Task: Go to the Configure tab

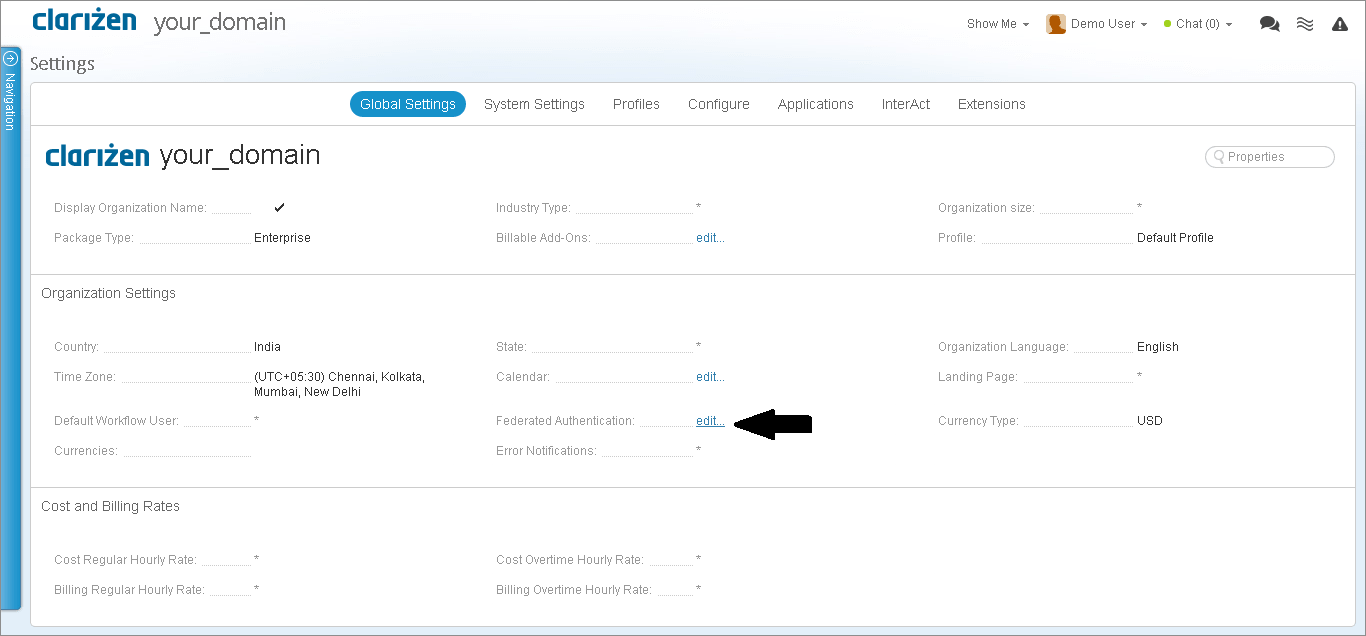Action: coord(719,104)
